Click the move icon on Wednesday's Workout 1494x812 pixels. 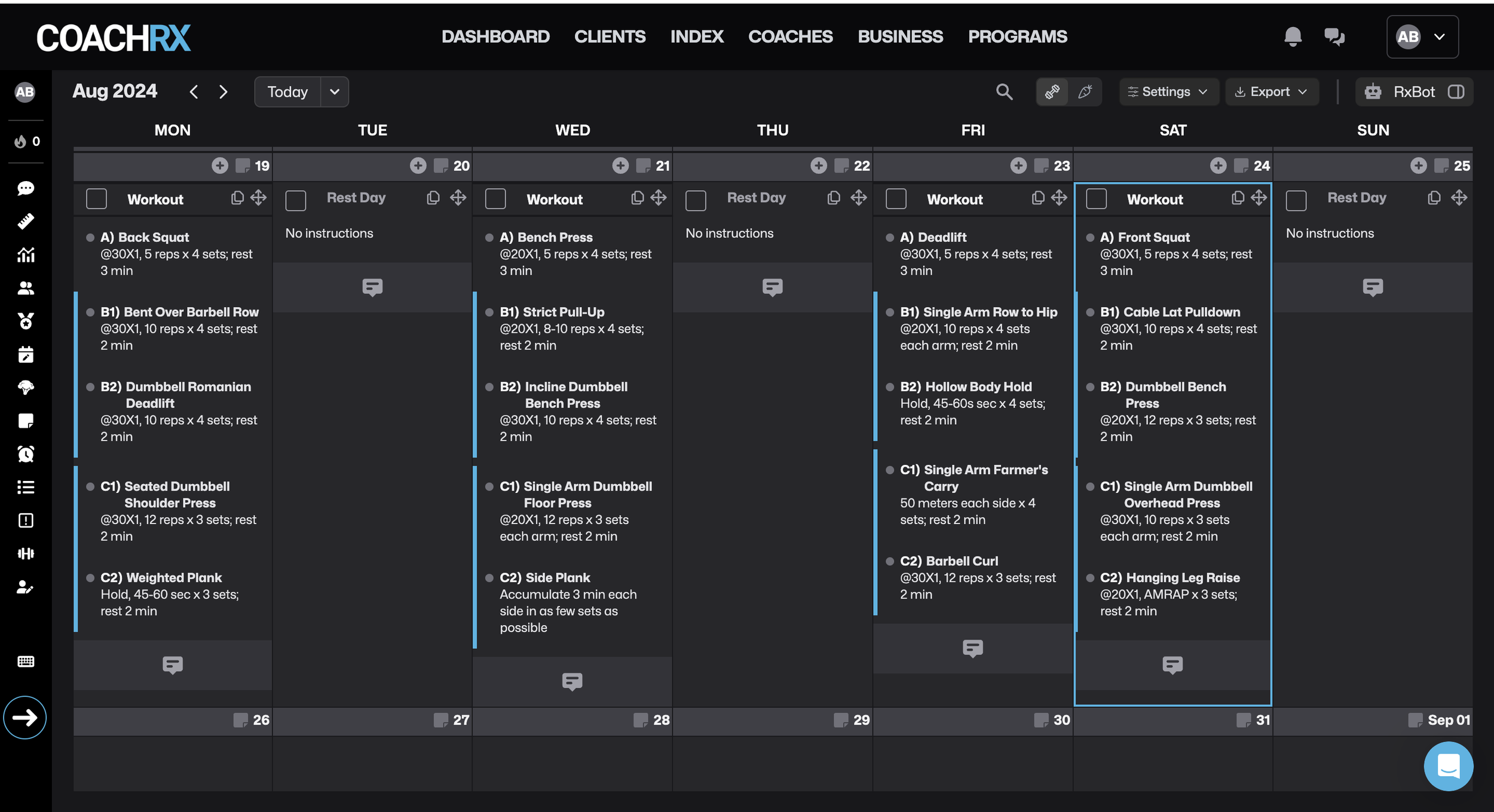pos(658,198)
